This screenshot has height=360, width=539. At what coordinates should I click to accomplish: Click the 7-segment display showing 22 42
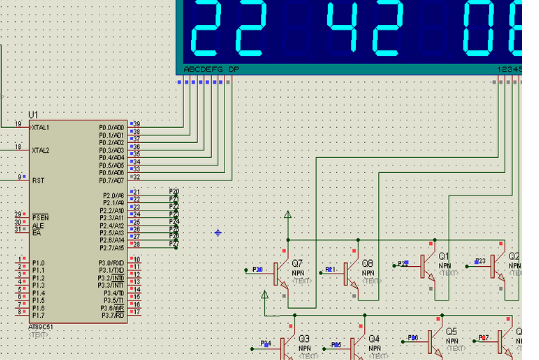click(349, 37)
